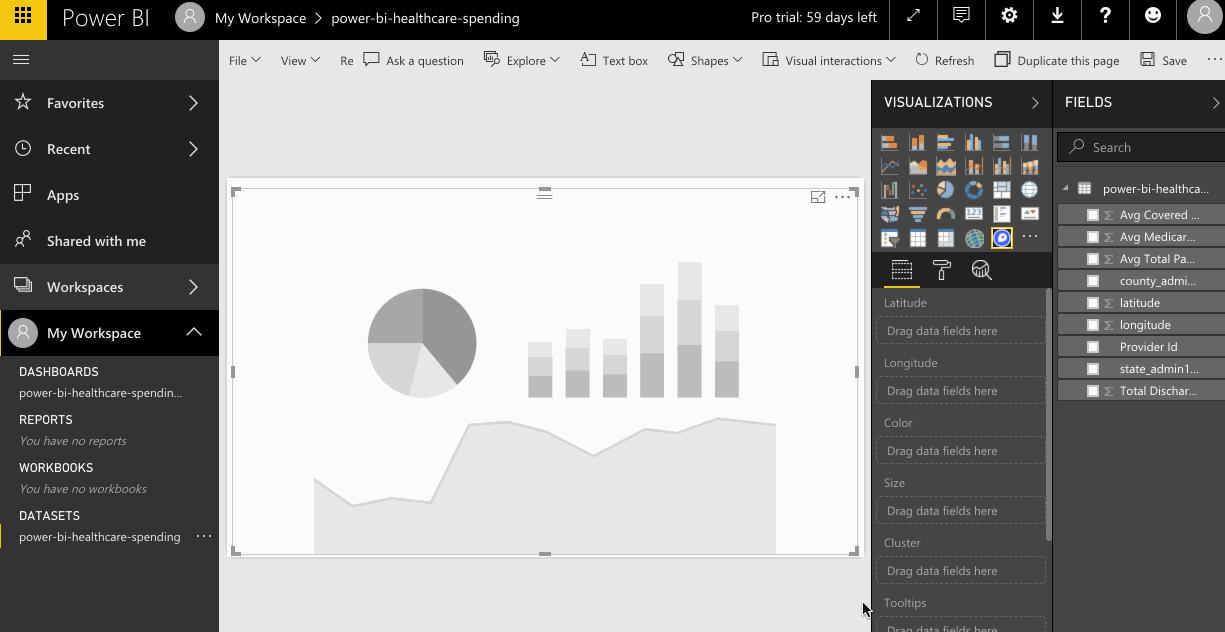Open the View menu
The image size is (1225, 632).
tap(299, 60)
